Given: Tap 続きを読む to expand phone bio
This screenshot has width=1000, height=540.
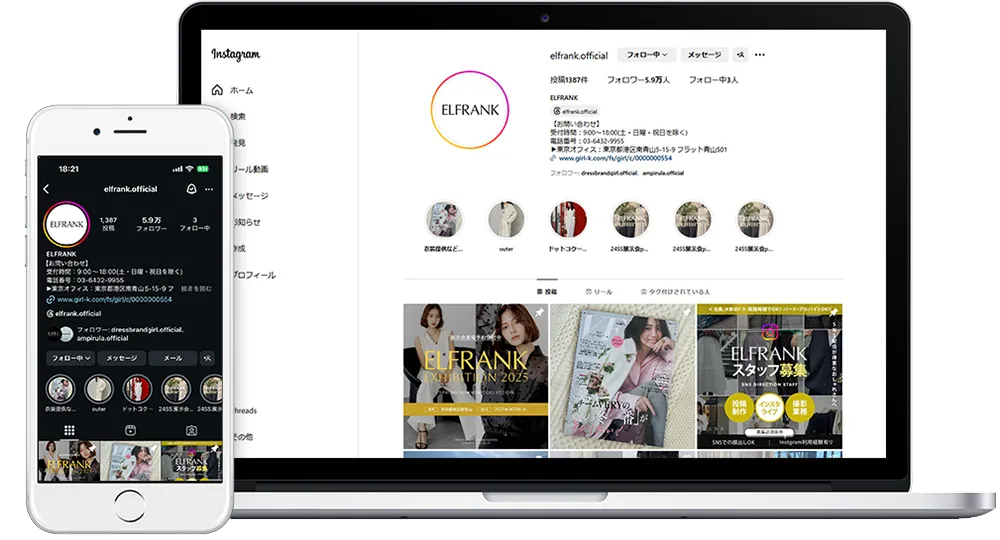Looking at the screenshot, I should (195, 288).
